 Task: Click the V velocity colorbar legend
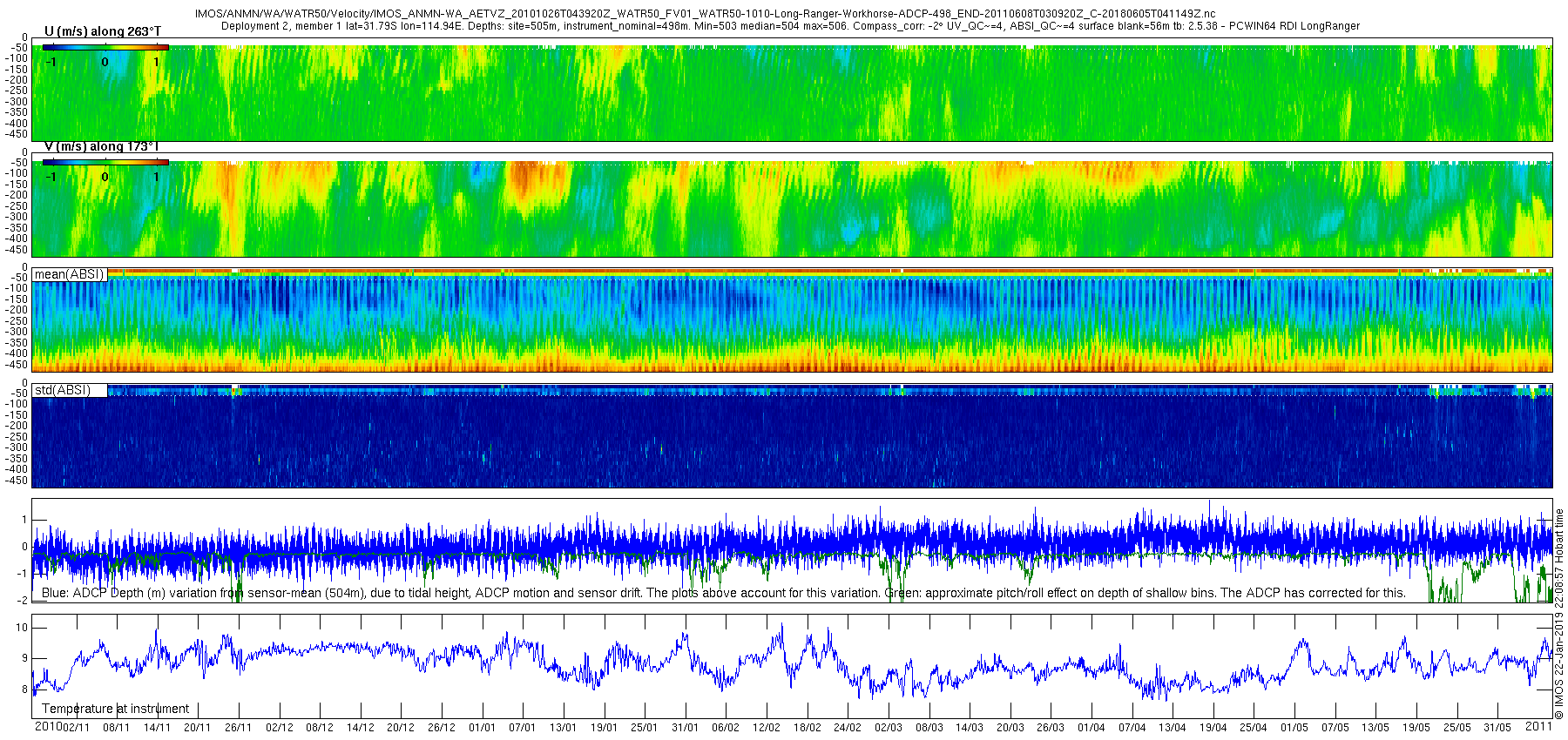(105, 171)
